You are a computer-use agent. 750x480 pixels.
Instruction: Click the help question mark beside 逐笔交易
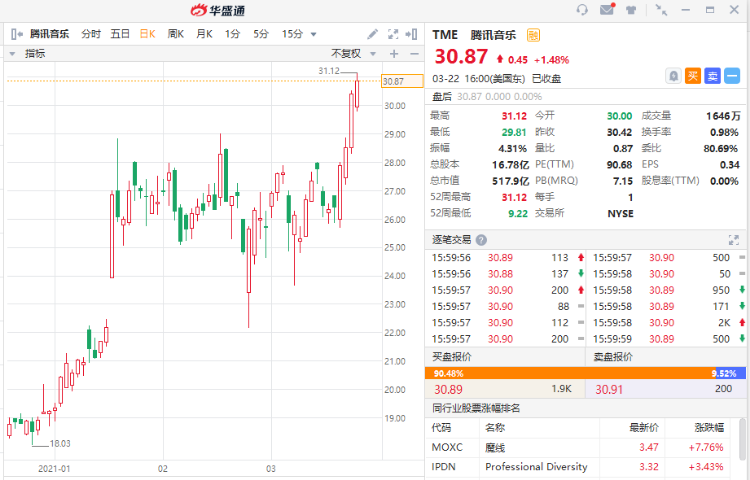click(x=482, y=240)
